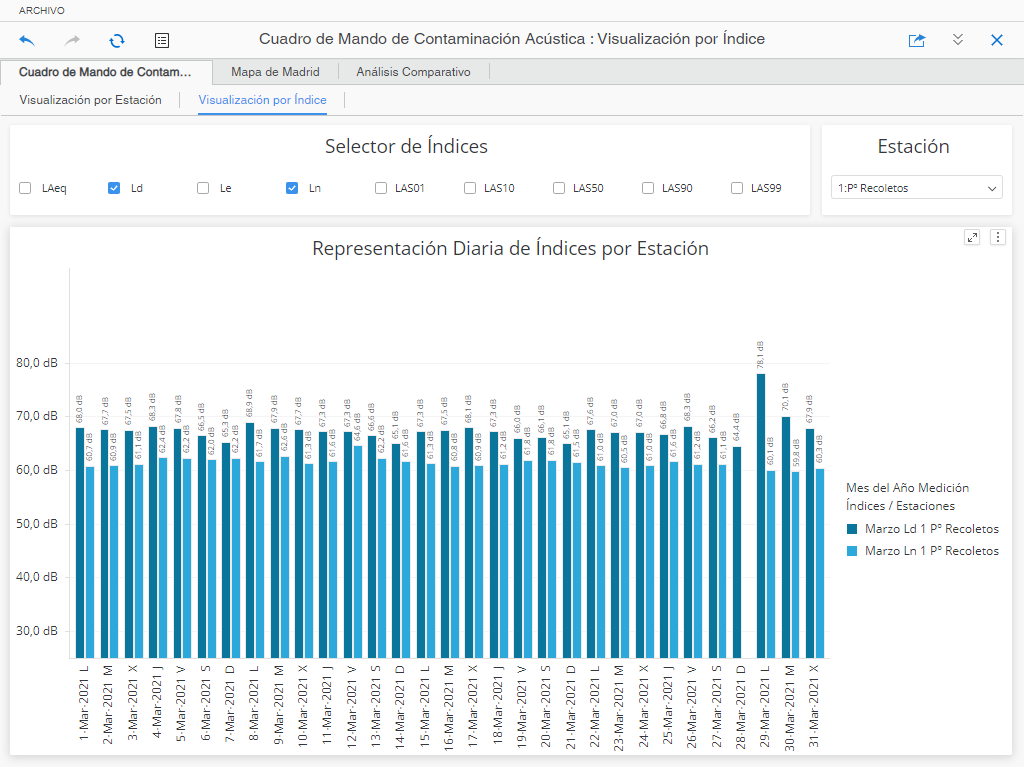
Task: Click the share export icon
Action: 916,41
